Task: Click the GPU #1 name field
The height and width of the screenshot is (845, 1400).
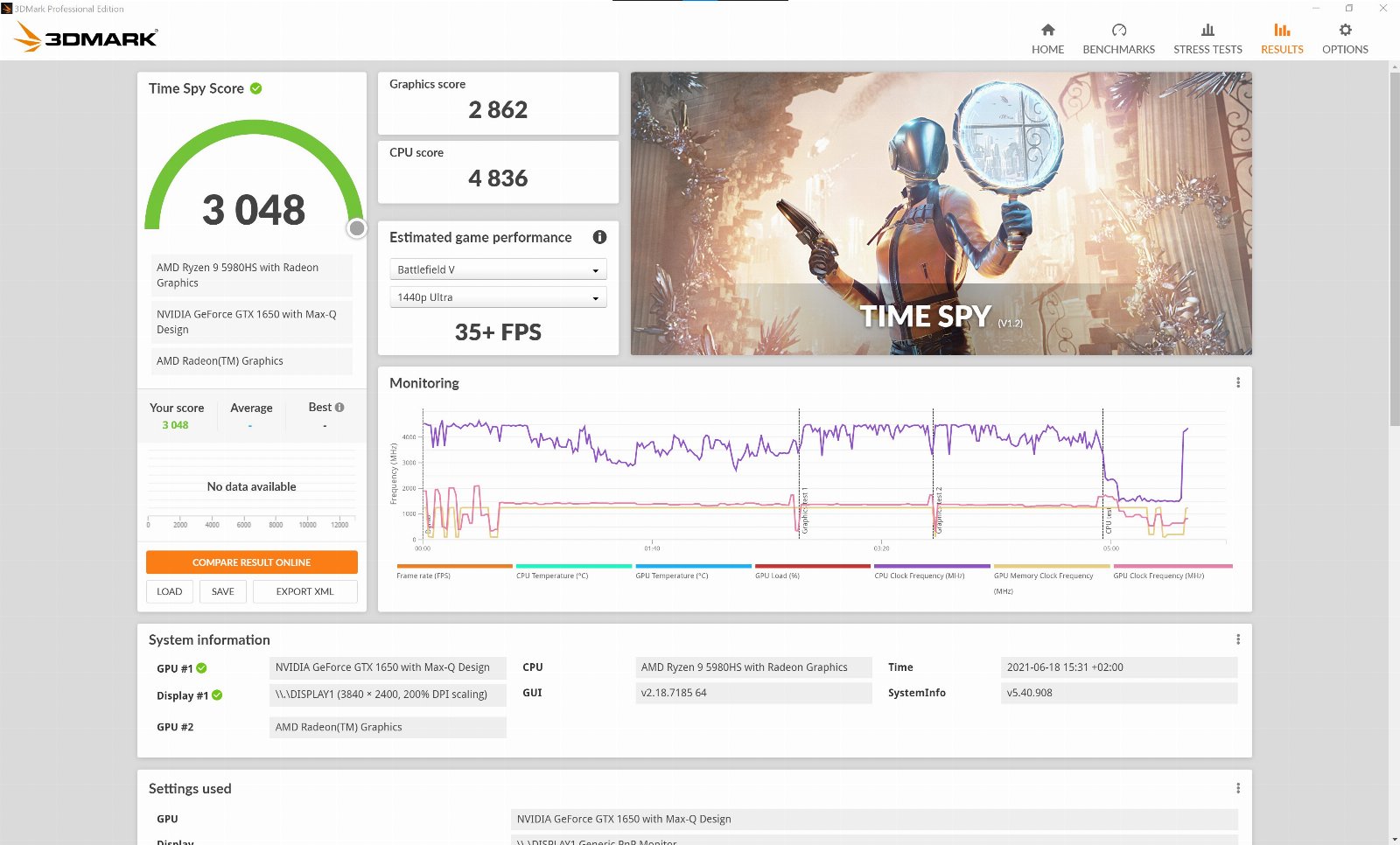Action: (388, 667)
